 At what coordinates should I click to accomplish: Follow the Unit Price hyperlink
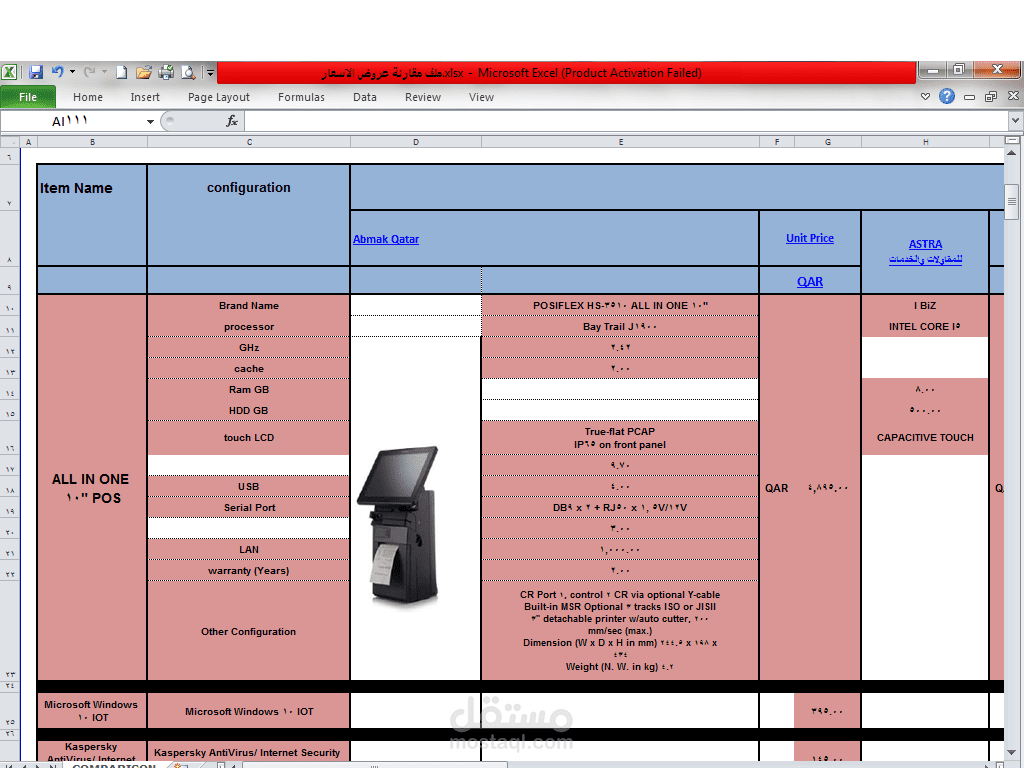810,238
